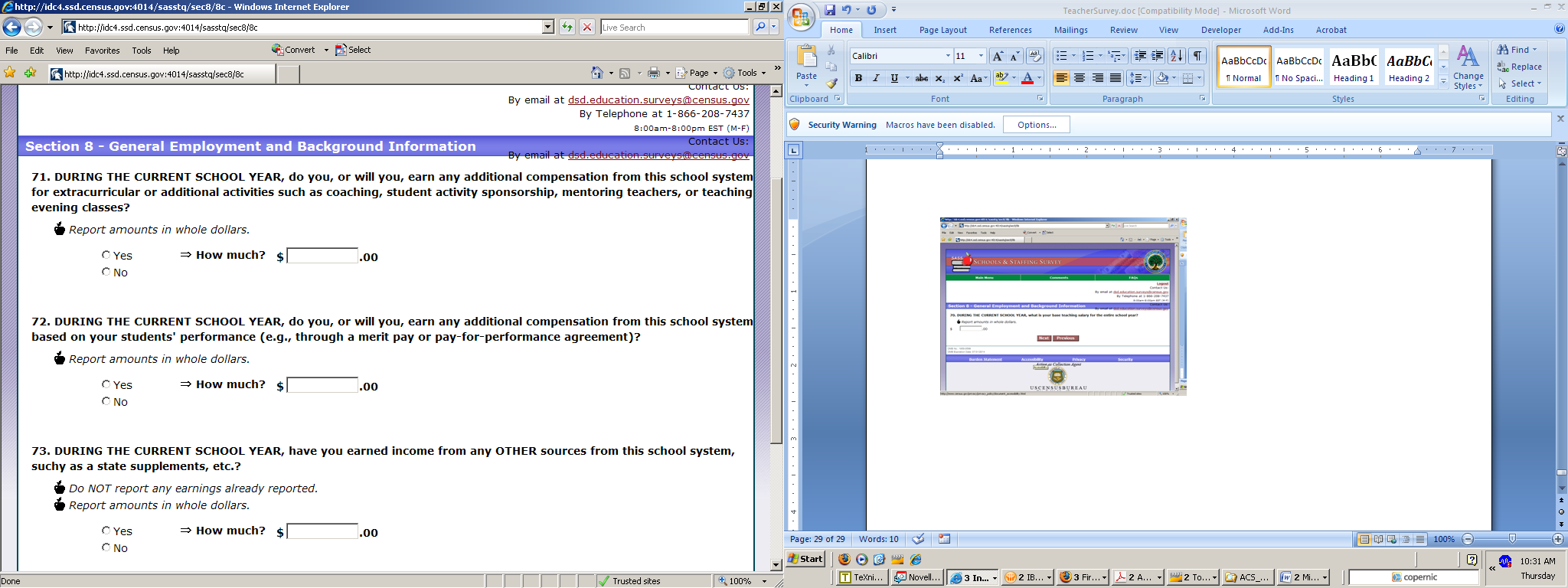Click the screenshot image in Word document
Screen dimensions: 1568x588
[x=1063, y=306]
